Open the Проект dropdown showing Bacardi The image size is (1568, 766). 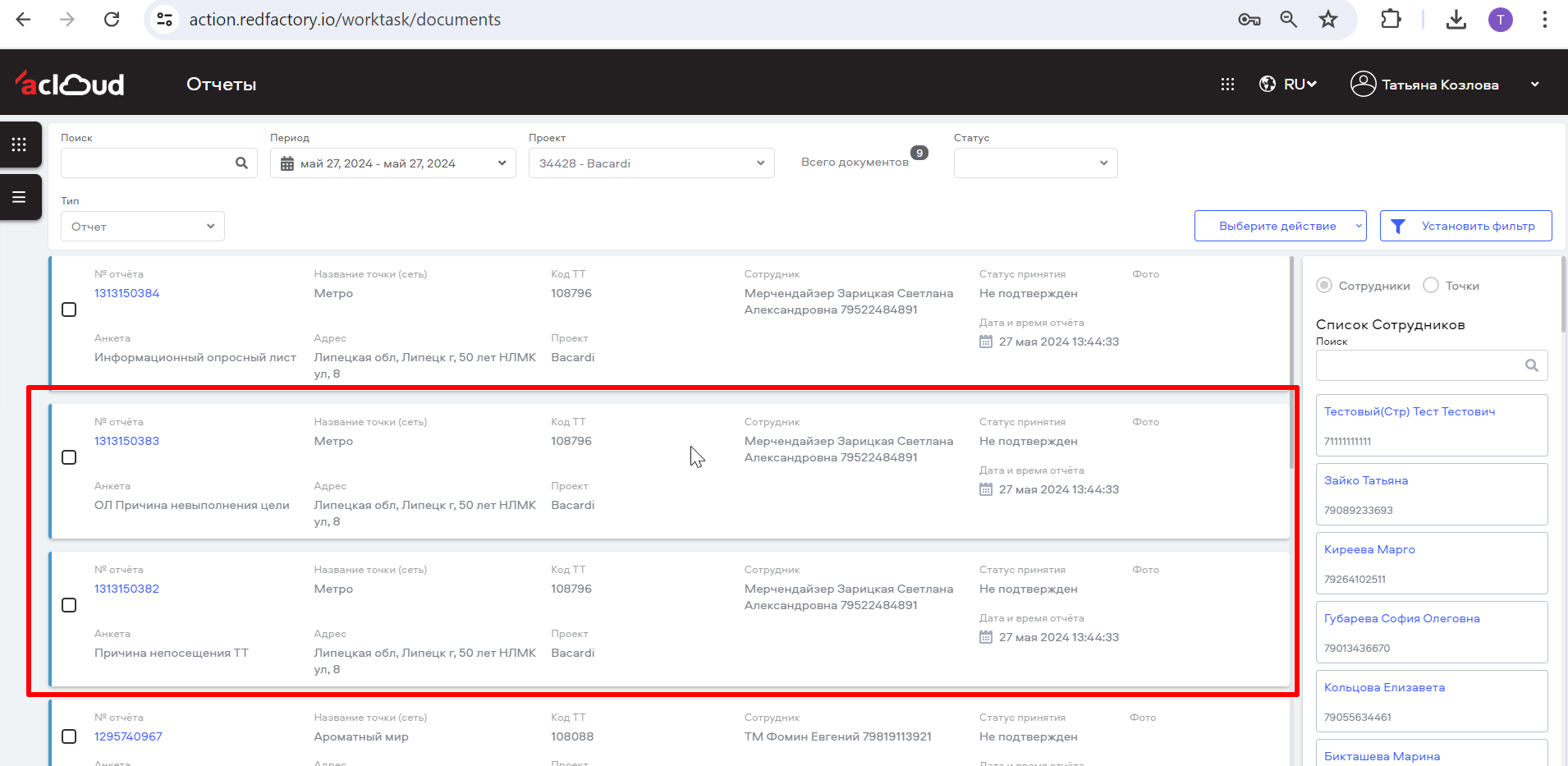coord(652,163)
